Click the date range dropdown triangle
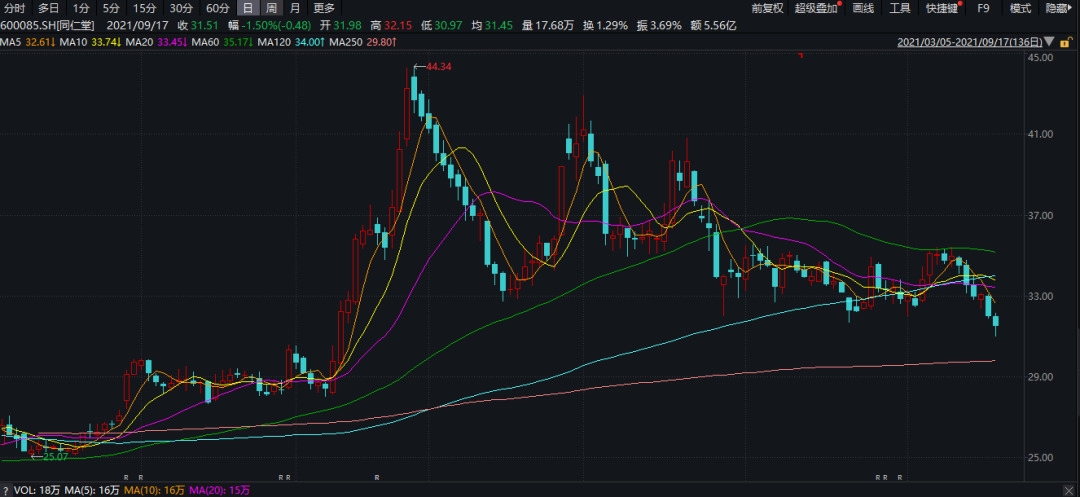This screenshot has height=497, width=1080. [1049, 43]
